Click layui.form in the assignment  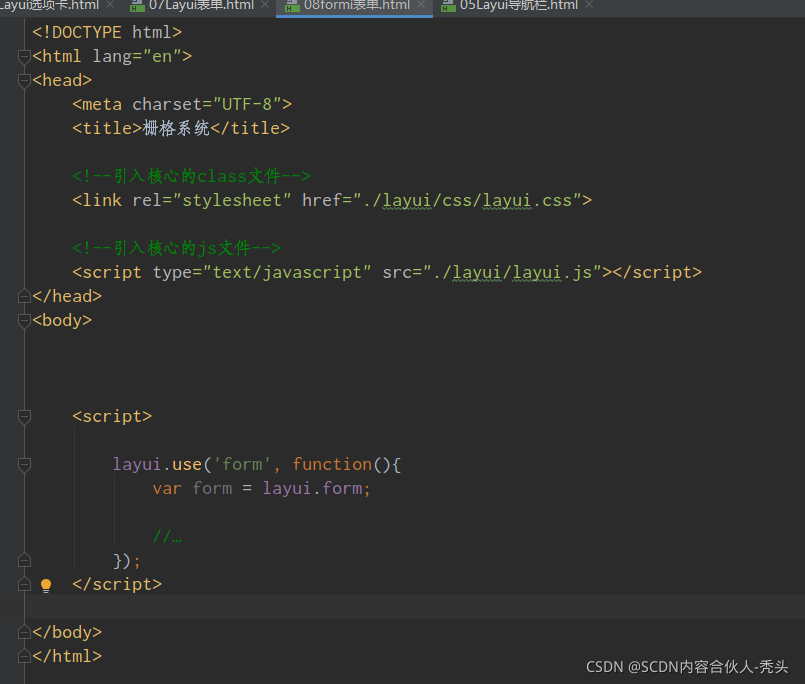[x=312, y=488]
